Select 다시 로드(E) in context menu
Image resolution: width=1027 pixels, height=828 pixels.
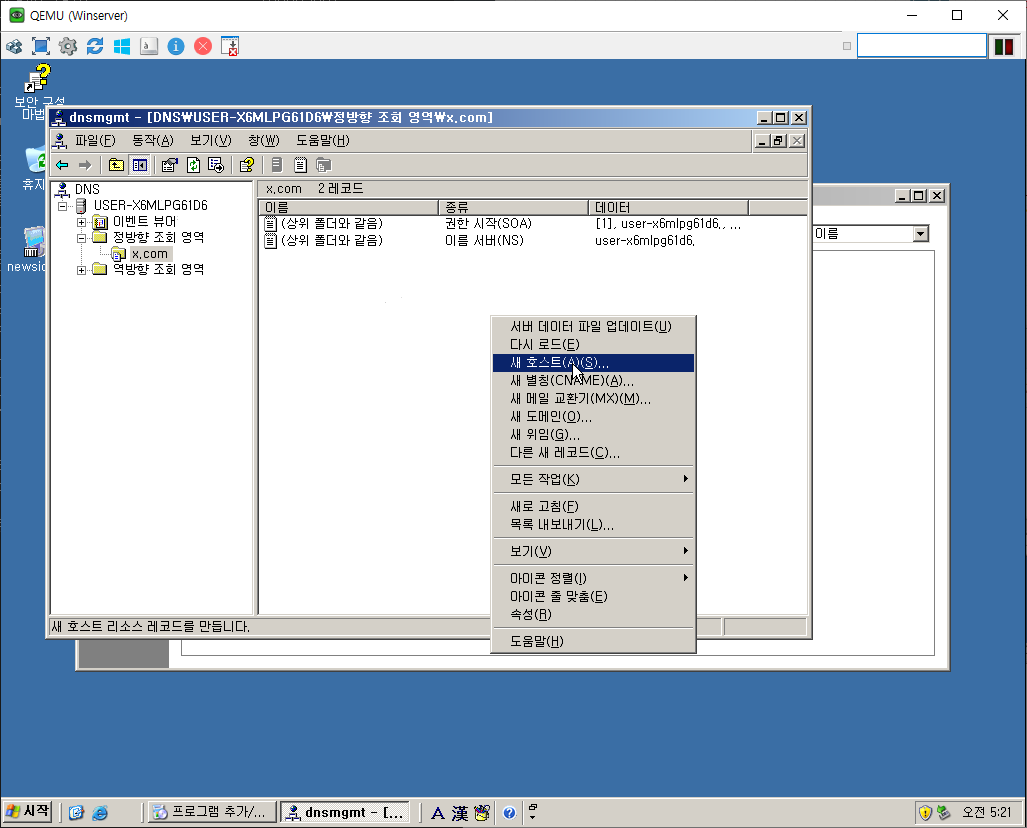tap(593, 345)
